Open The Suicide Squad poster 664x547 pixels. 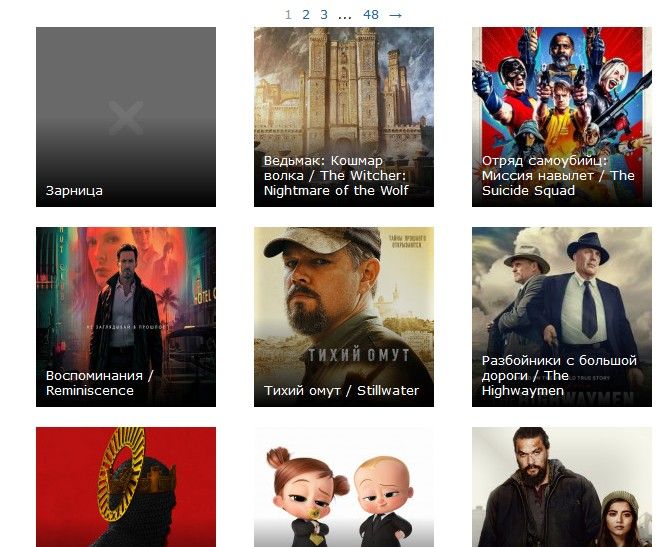562,117
